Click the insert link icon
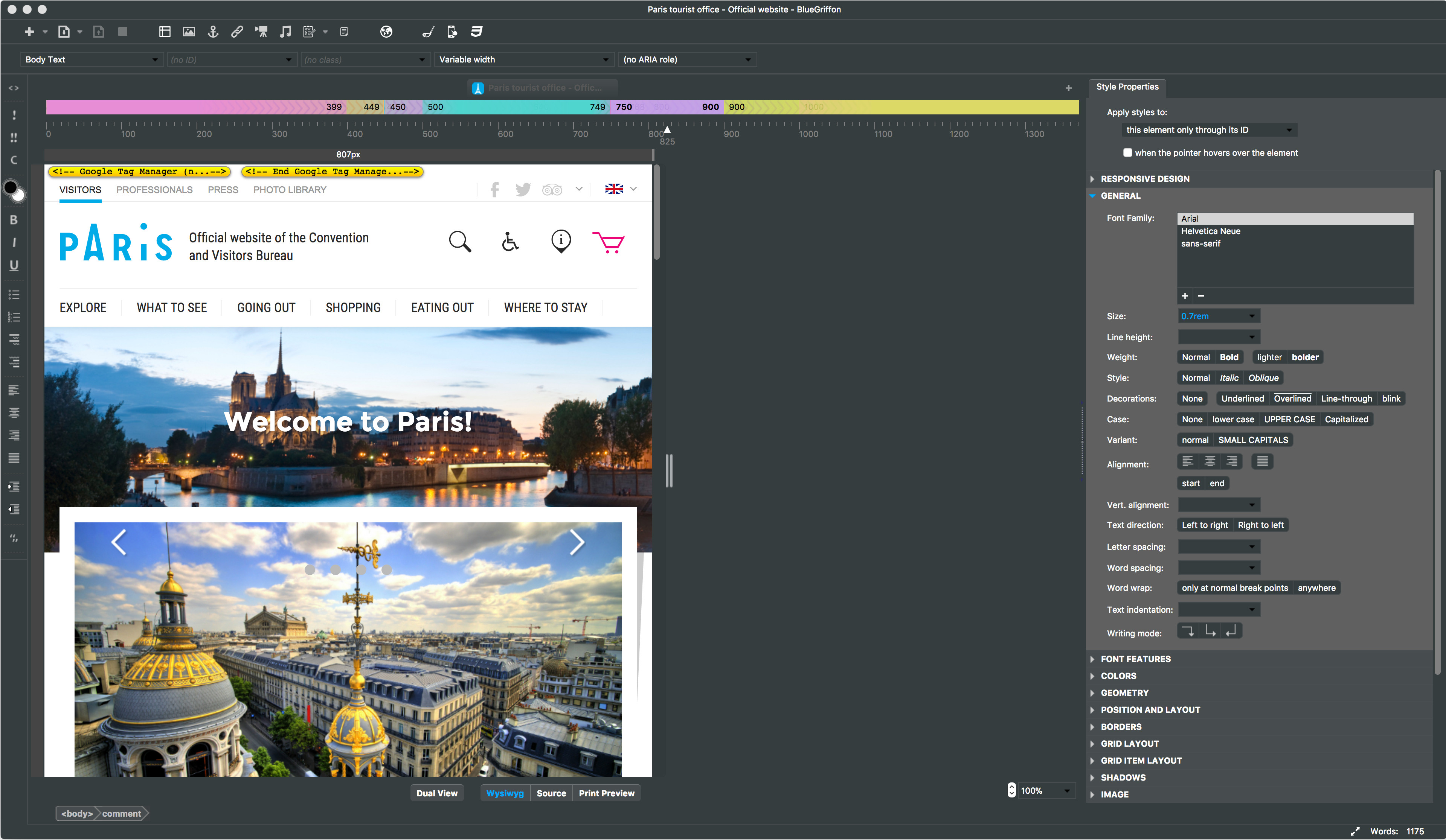The image size is (1446, 840). pyautogui.click(x=237, y=32)
